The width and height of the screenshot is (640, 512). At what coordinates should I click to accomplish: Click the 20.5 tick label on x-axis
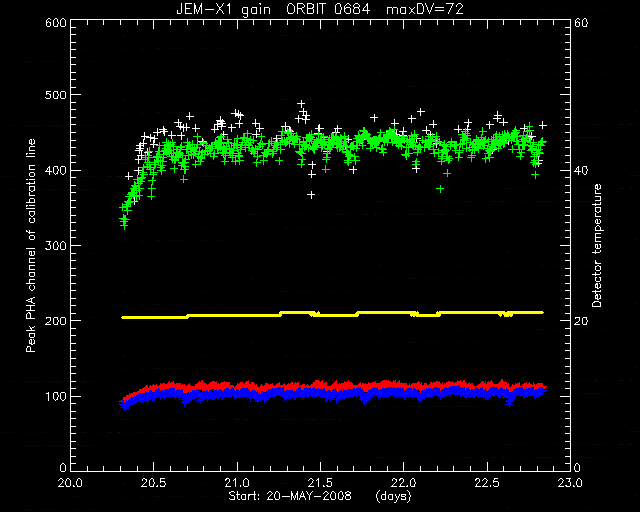coord(153,483)
